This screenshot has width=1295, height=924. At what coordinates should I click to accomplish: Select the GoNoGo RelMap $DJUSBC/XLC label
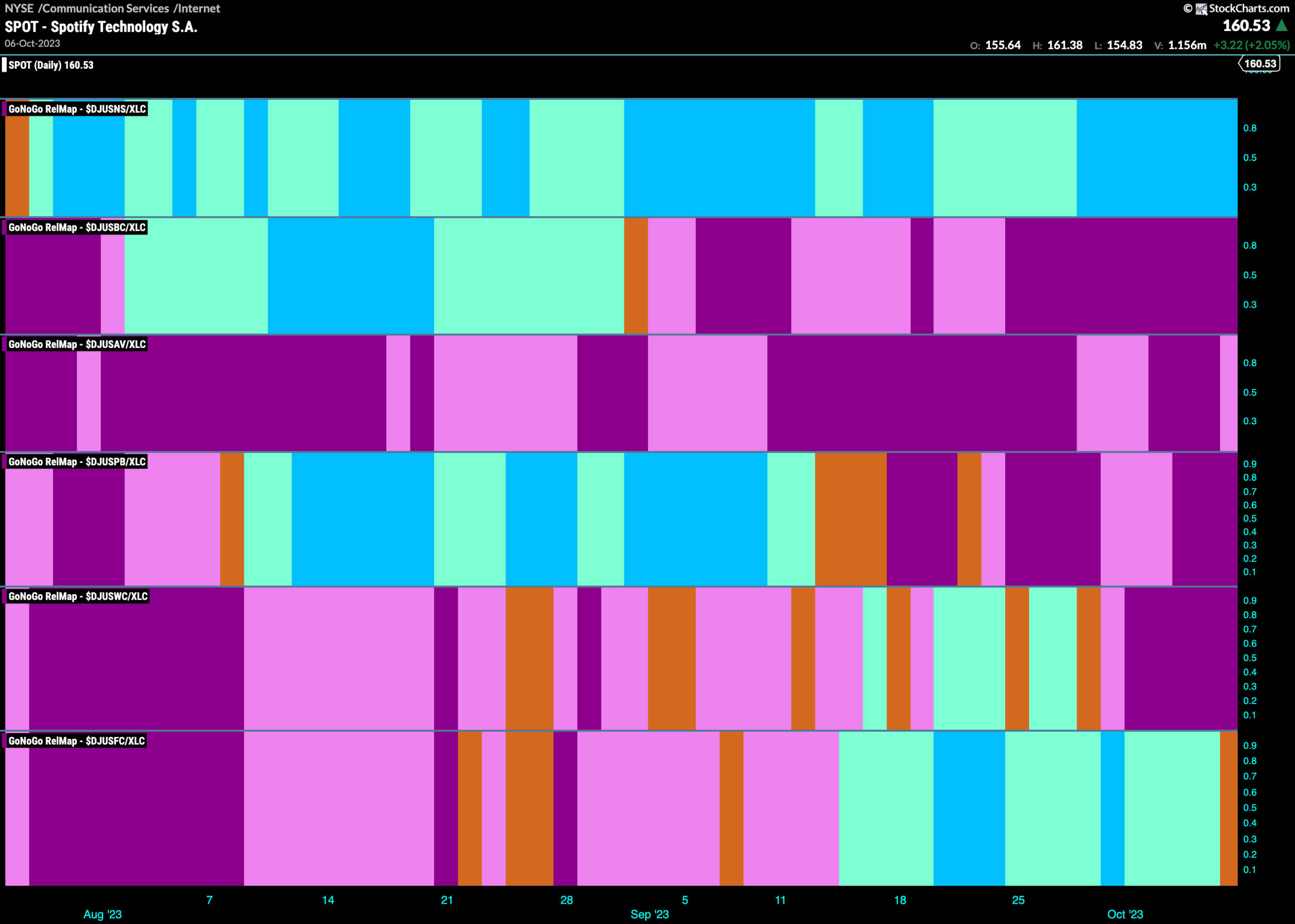tap(77, 227)
